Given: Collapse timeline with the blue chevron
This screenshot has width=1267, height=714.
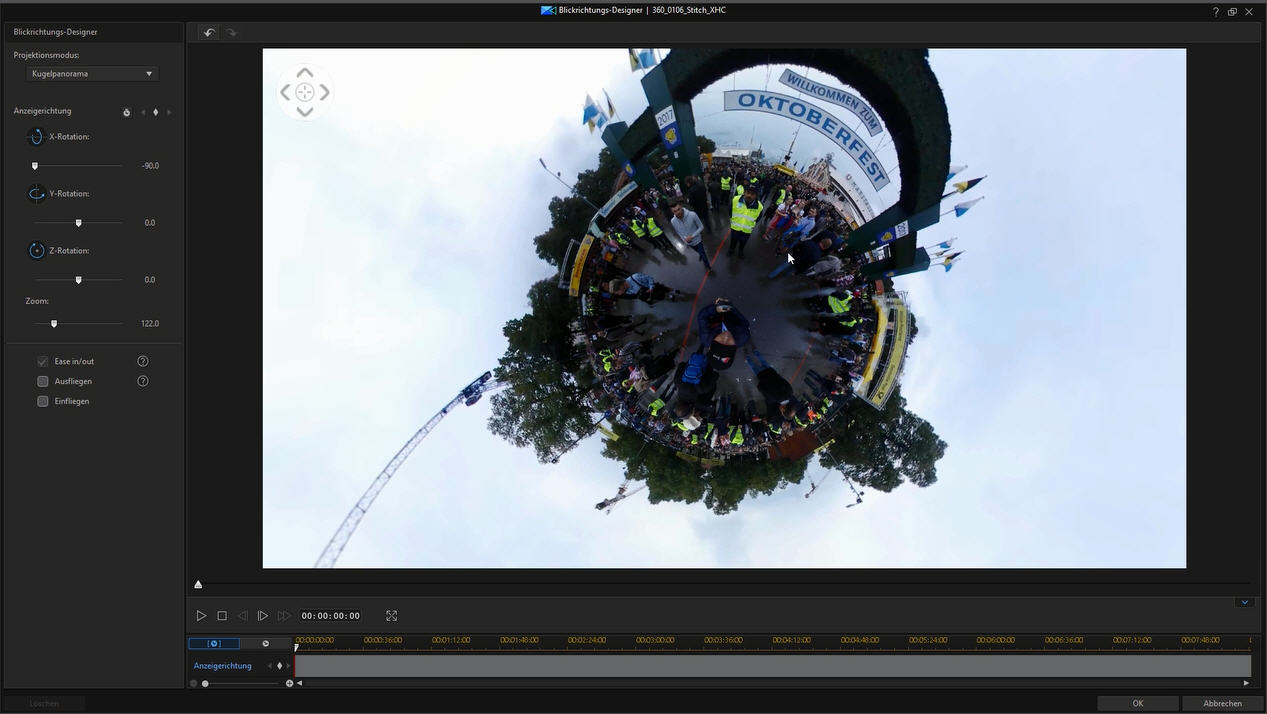Looking at the screenshot, I should pos(1245,602).
